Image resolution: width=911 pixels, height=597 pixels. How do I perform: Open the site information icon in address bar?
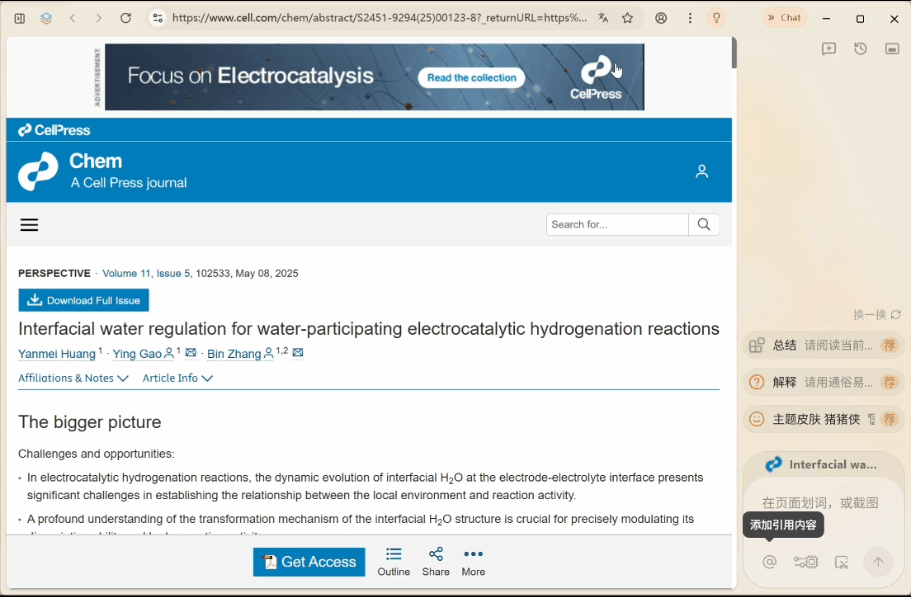[157, 18]
